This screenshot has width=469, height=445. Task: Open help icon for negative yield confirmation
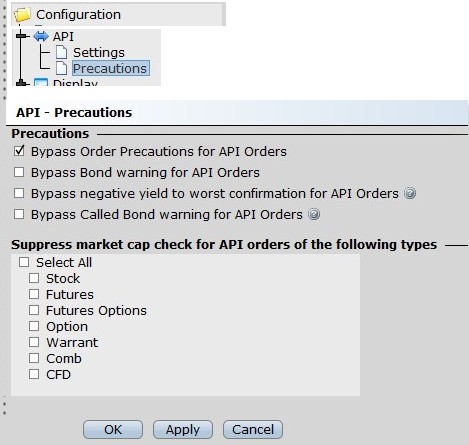[410, 193]
